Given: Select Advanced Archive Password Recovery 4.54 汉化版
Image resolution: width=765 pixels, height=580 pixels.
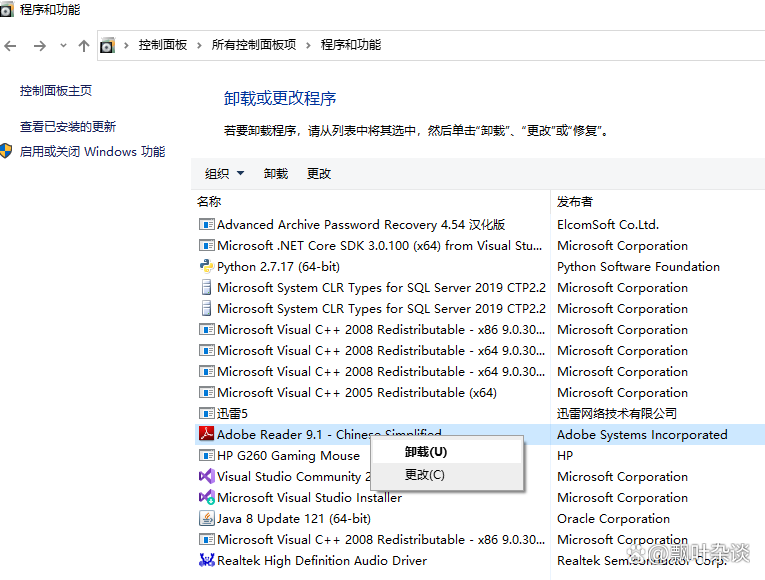Looking at the screenshot, I should [361, 224].
